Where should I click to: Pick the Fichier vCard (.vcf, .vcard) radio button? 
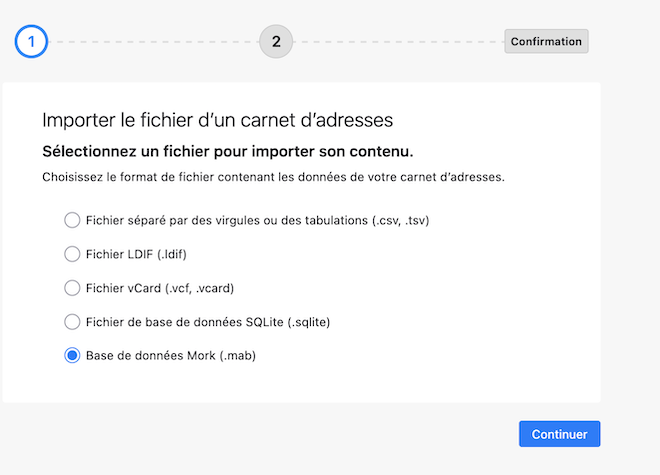tap(72, 288)
